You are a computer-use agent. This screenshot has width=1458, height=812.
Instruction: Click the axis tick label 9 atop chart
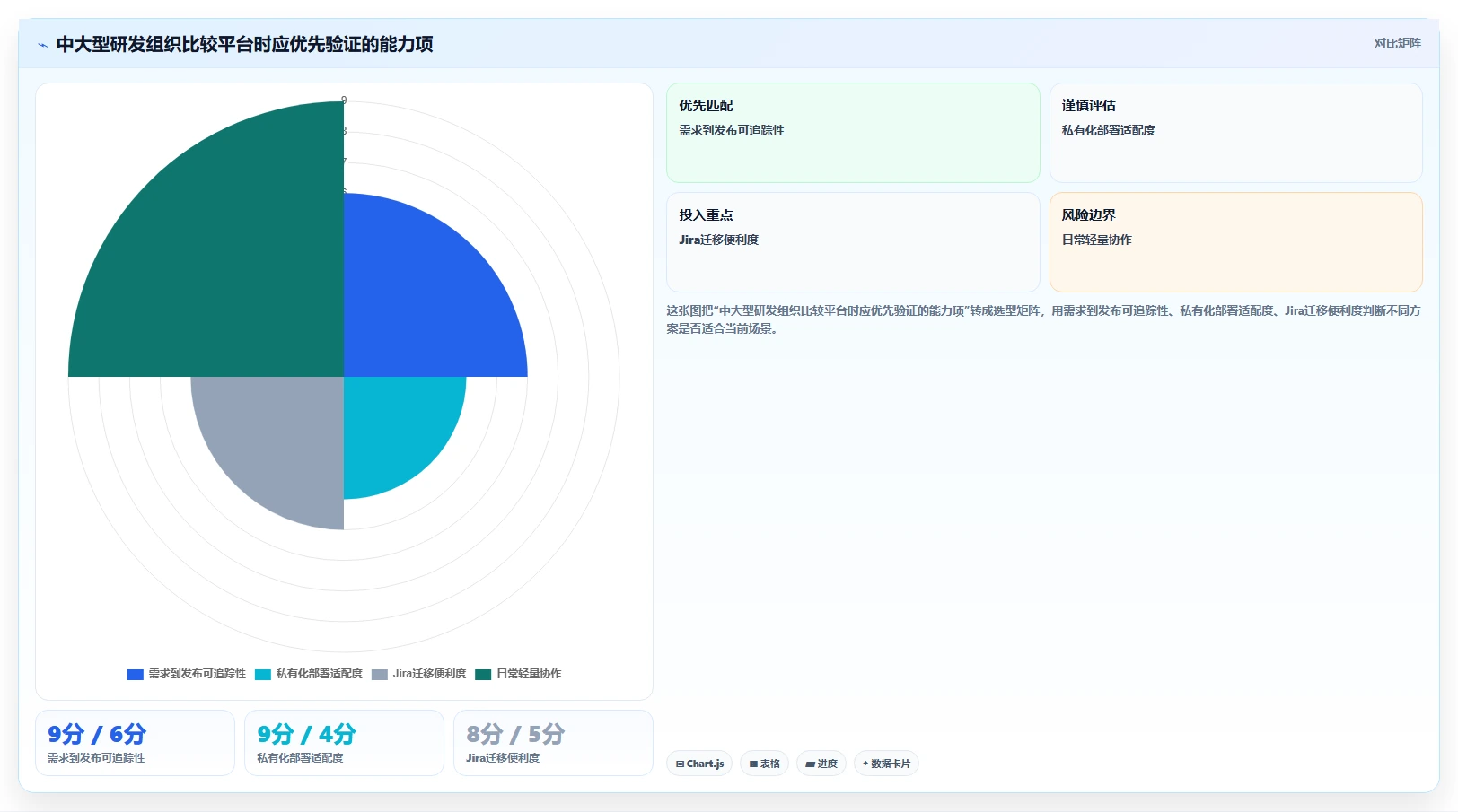[x=344, y=100]
